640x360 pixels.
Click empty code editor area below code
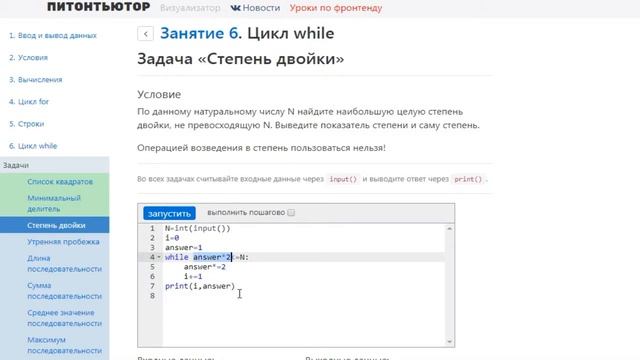304,322
